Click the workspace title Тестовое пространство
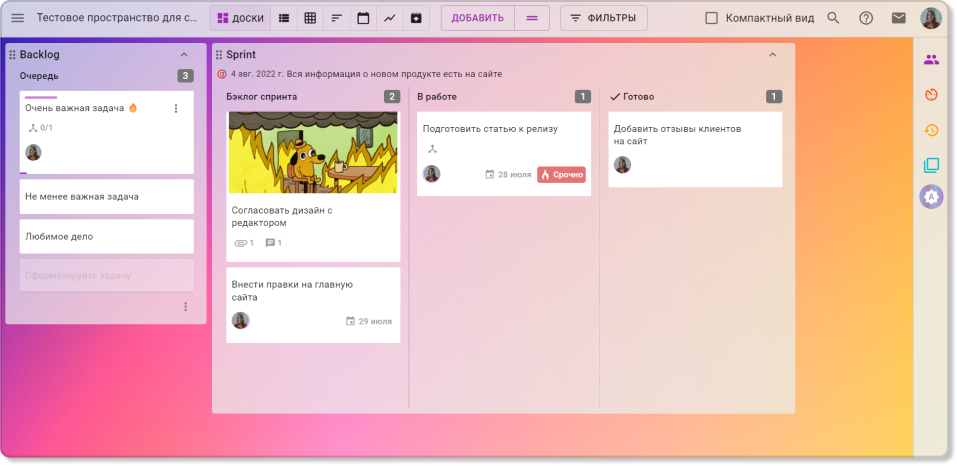Screen dimensions: 957x466 (117, 18)
